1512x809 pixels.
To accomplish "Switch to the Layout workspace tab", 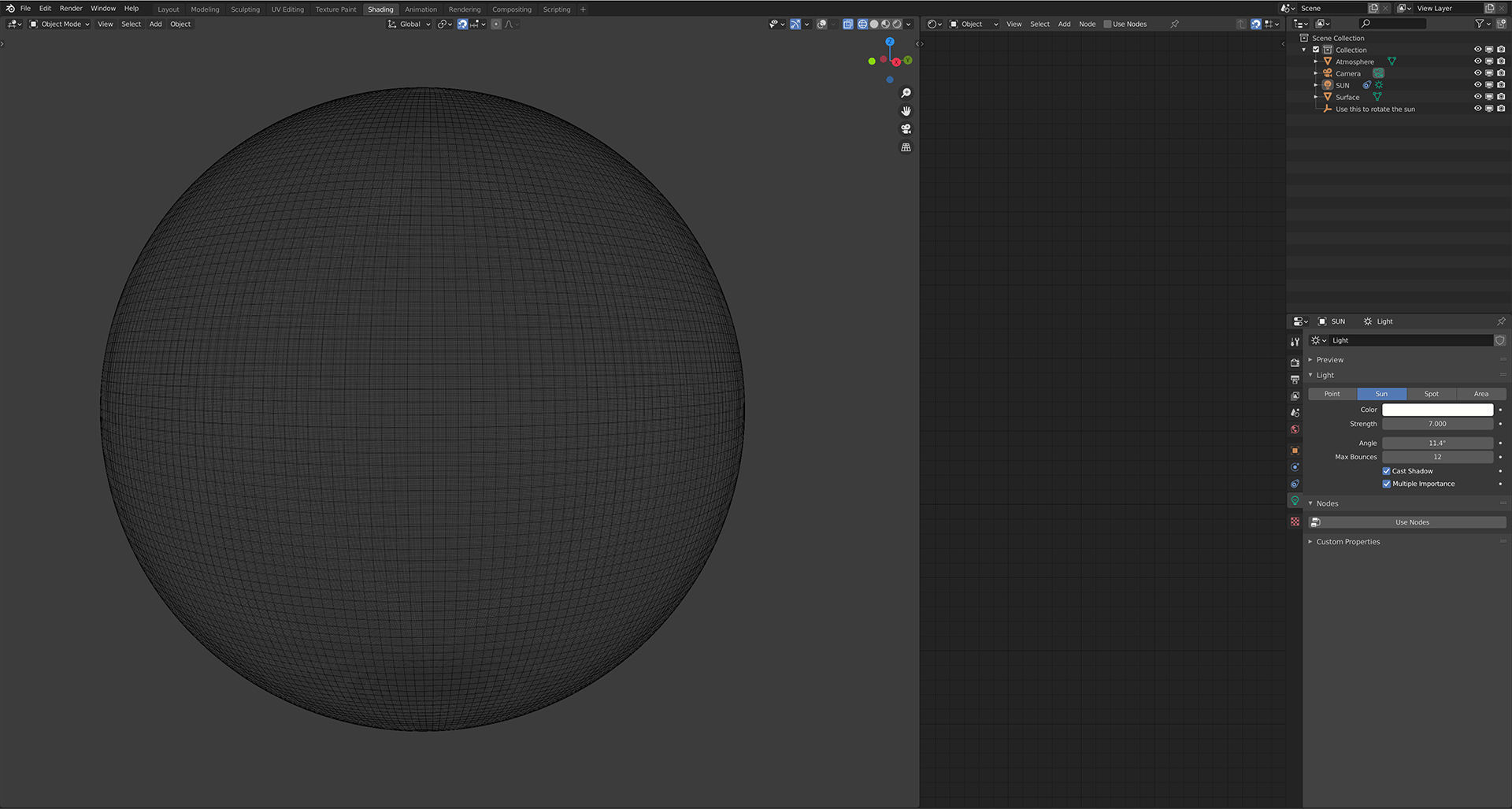I will (169, 9).
